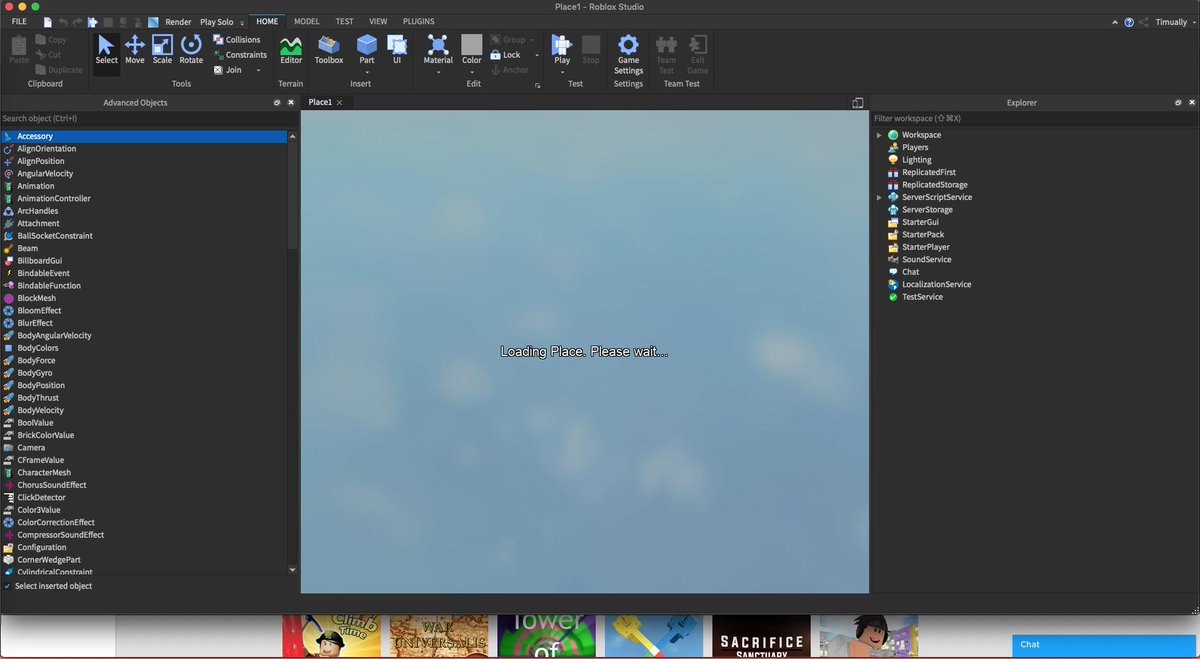Click Render in quick access bar
Screen dimensions: 1200x659
[x=178, y=21]
